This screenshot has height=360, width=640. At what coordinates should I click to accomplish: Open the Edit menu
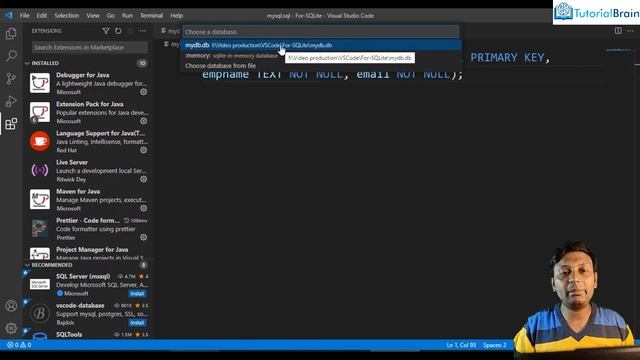point(42,16)
